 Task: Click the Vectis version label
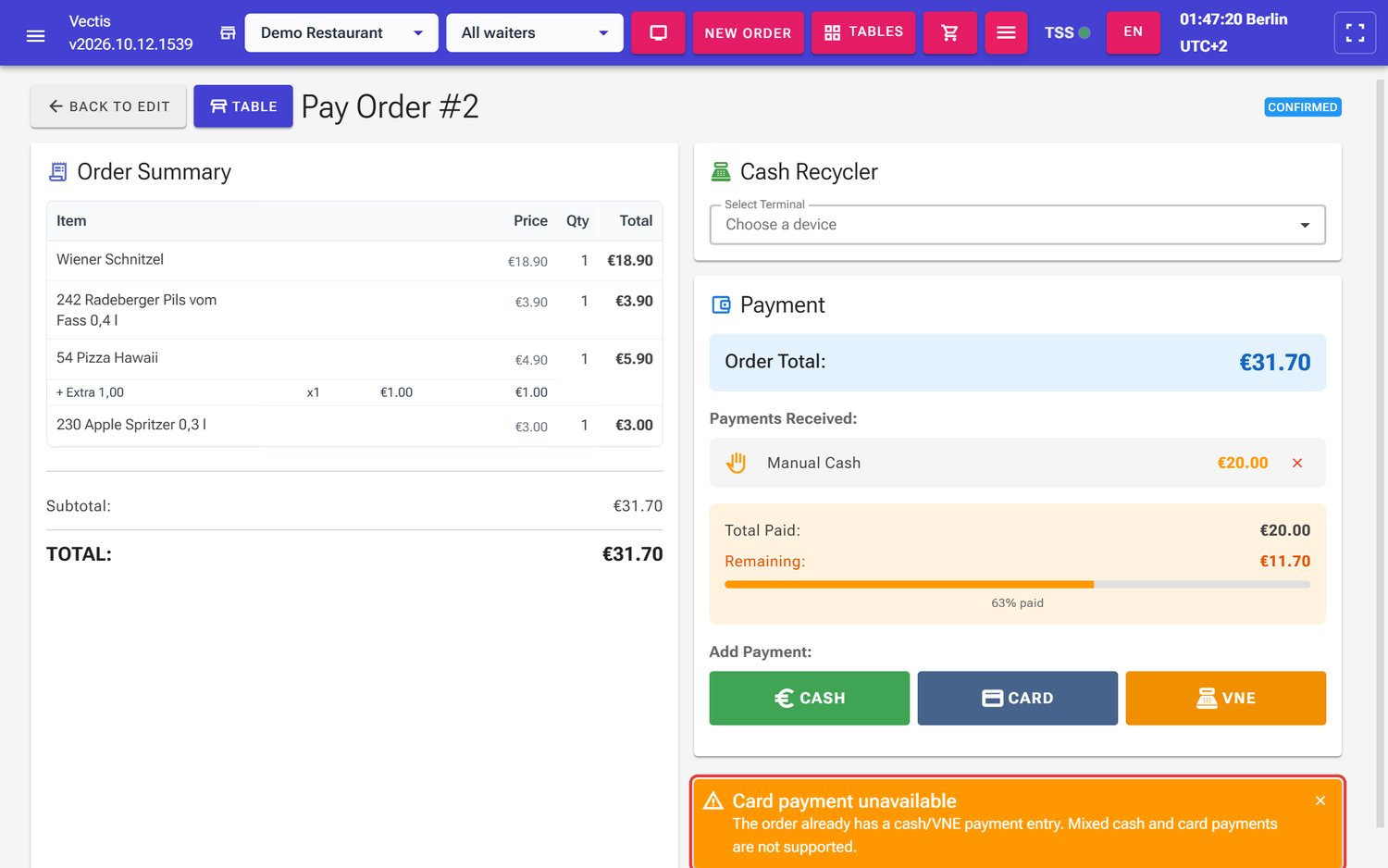point(130,32)
